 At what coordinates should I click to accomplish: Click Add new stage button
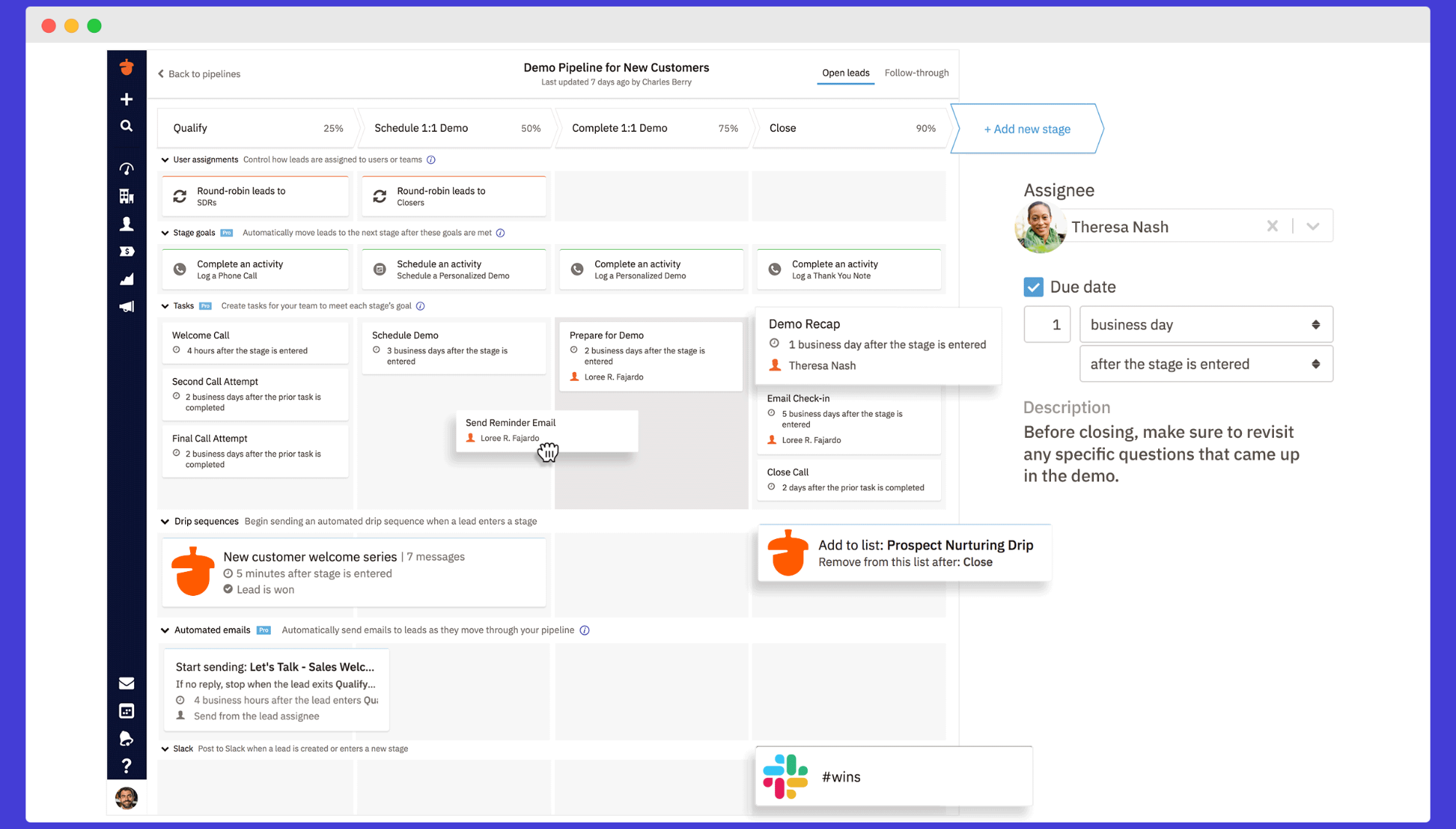tap(1027, 129)
